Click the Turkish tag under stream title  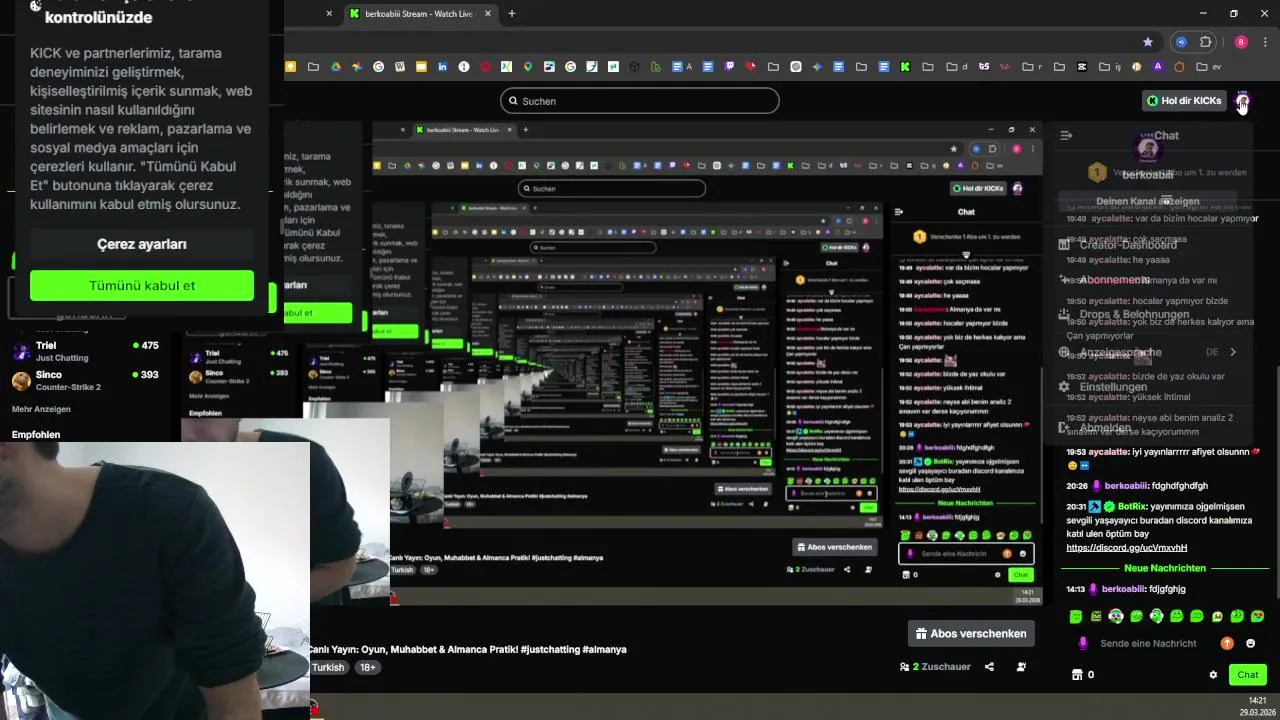coord(327,667)
